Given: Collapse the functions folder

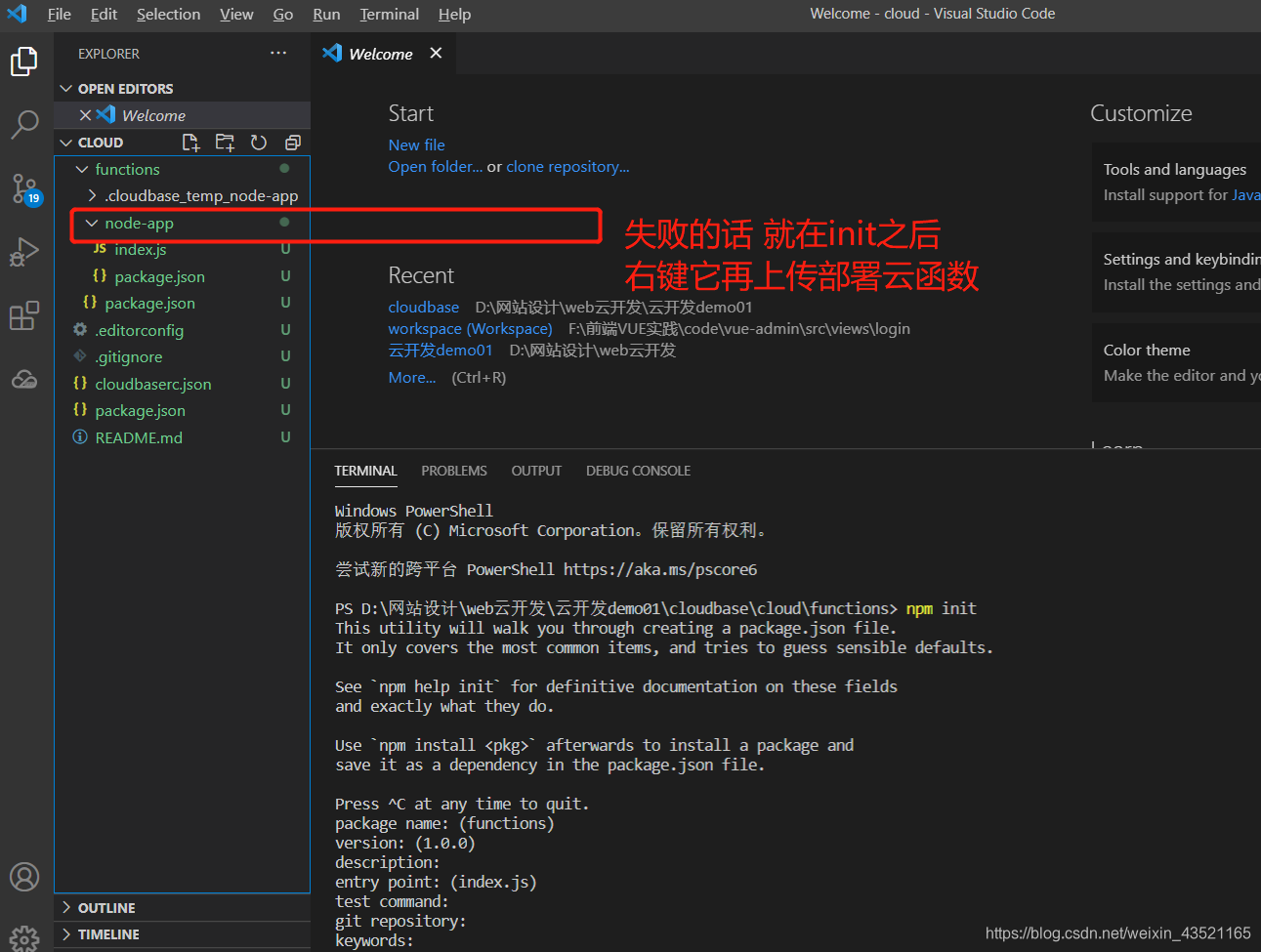Looking at the screenshot, I should pyautogui.click(x=82, y=169).
